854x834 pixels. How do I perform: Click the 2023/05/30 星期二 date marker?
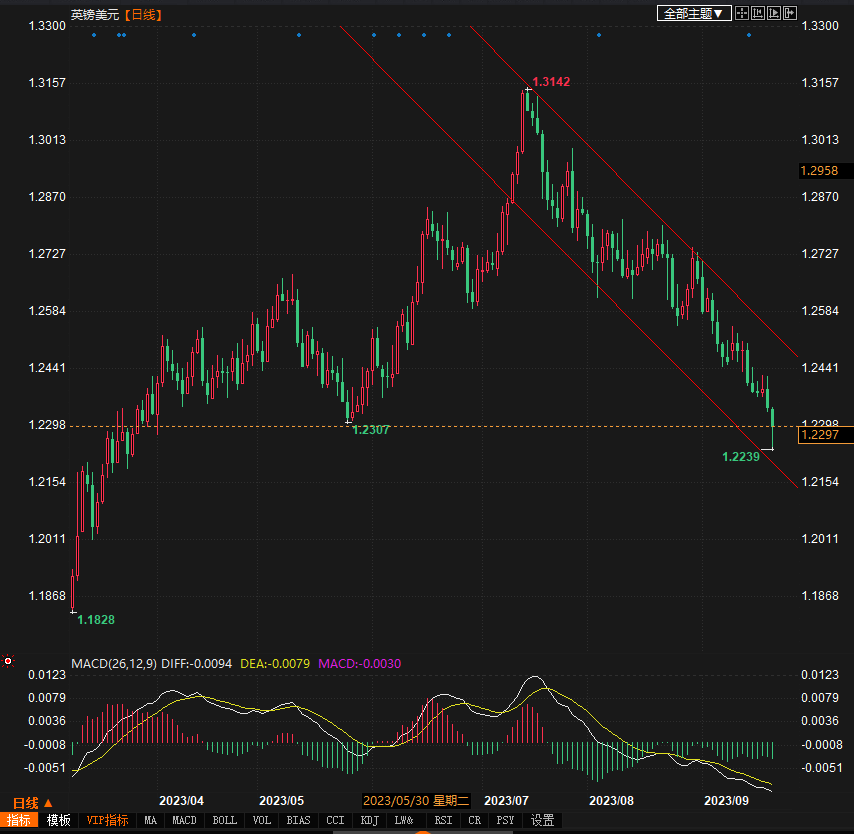416,801
